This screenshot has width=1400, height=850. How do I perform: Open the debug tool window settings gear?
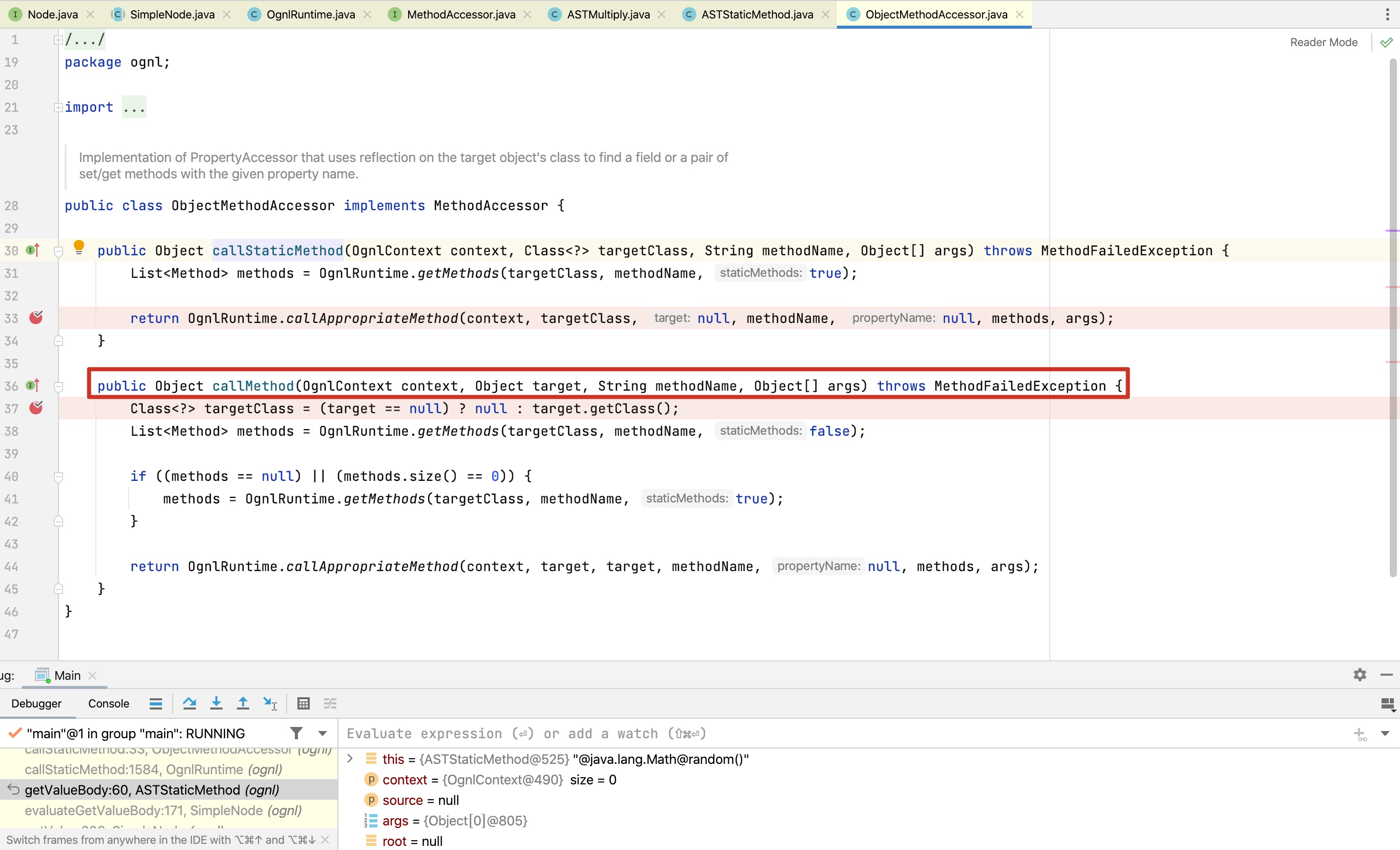(1359, 675)
